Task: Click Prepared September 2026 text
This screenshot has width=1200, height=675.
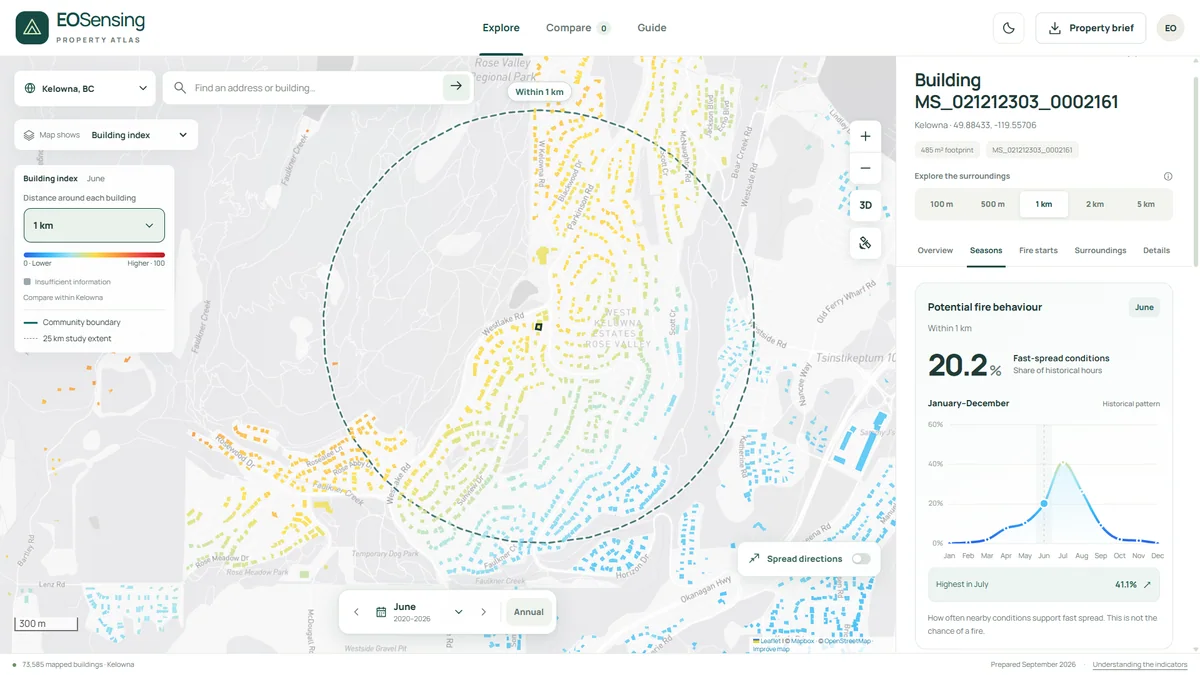Action: pos(1033,664)
